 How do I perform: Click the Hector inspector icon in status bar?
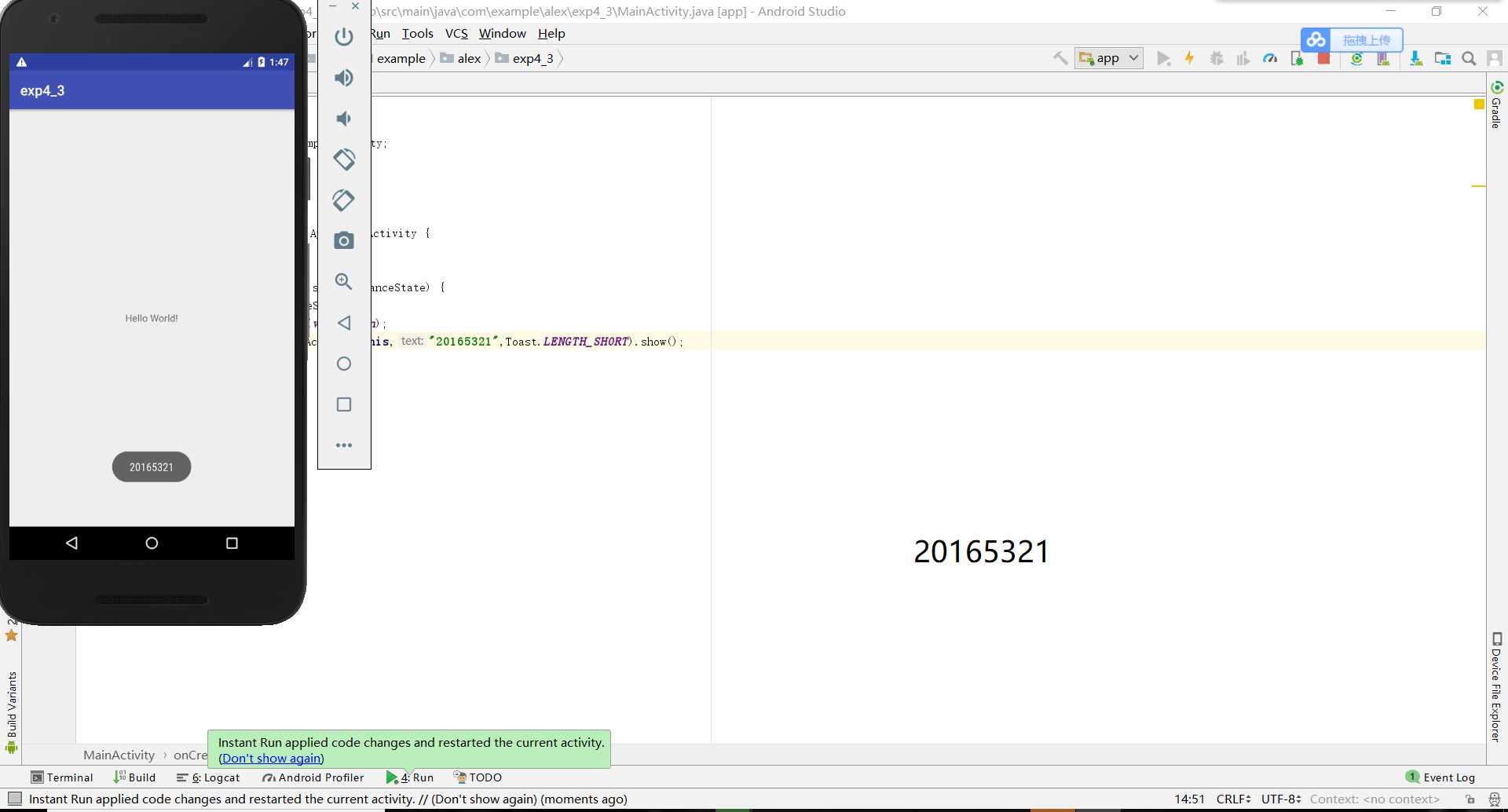[x=1495, y=799]
